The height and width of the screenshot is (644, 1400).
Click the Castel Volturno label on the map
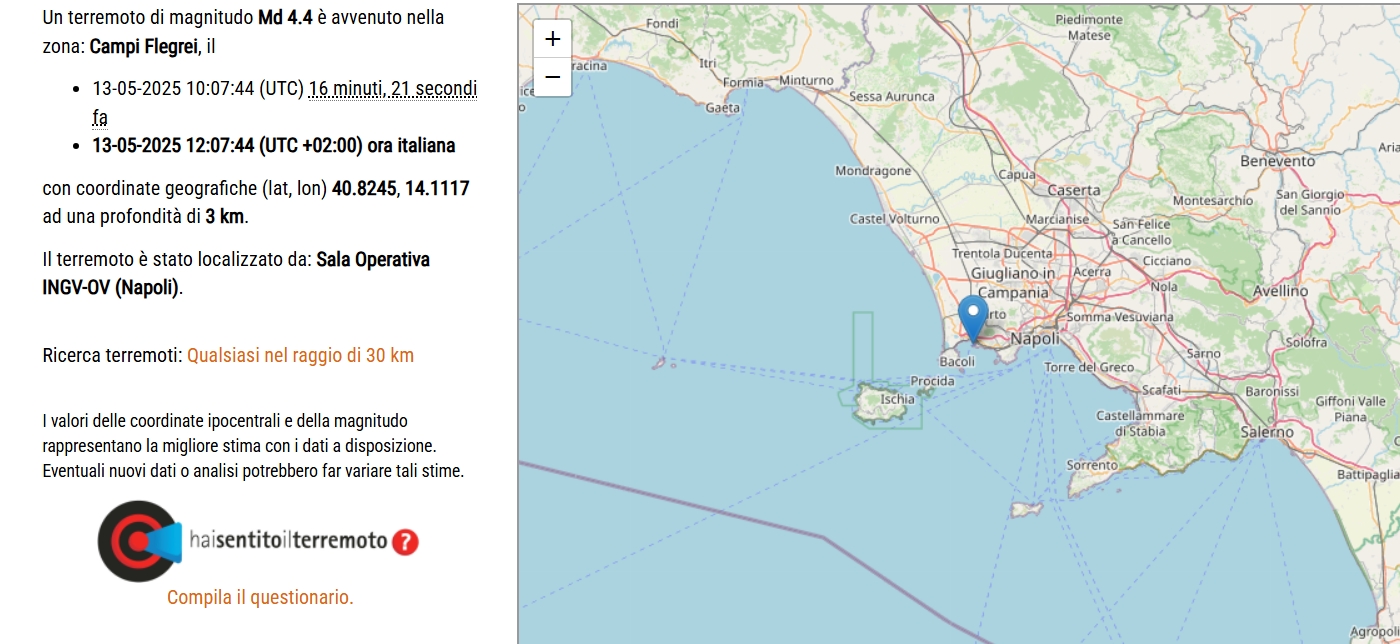[x=894, y=218]
